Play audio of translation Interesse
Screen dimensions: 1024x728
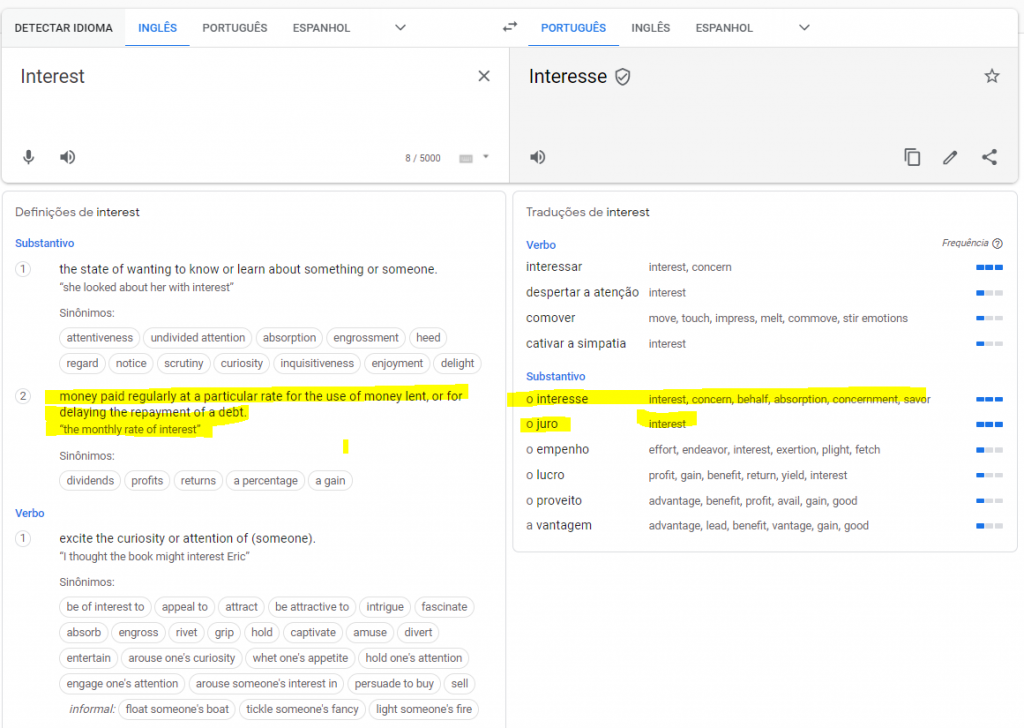pos(538,157)
